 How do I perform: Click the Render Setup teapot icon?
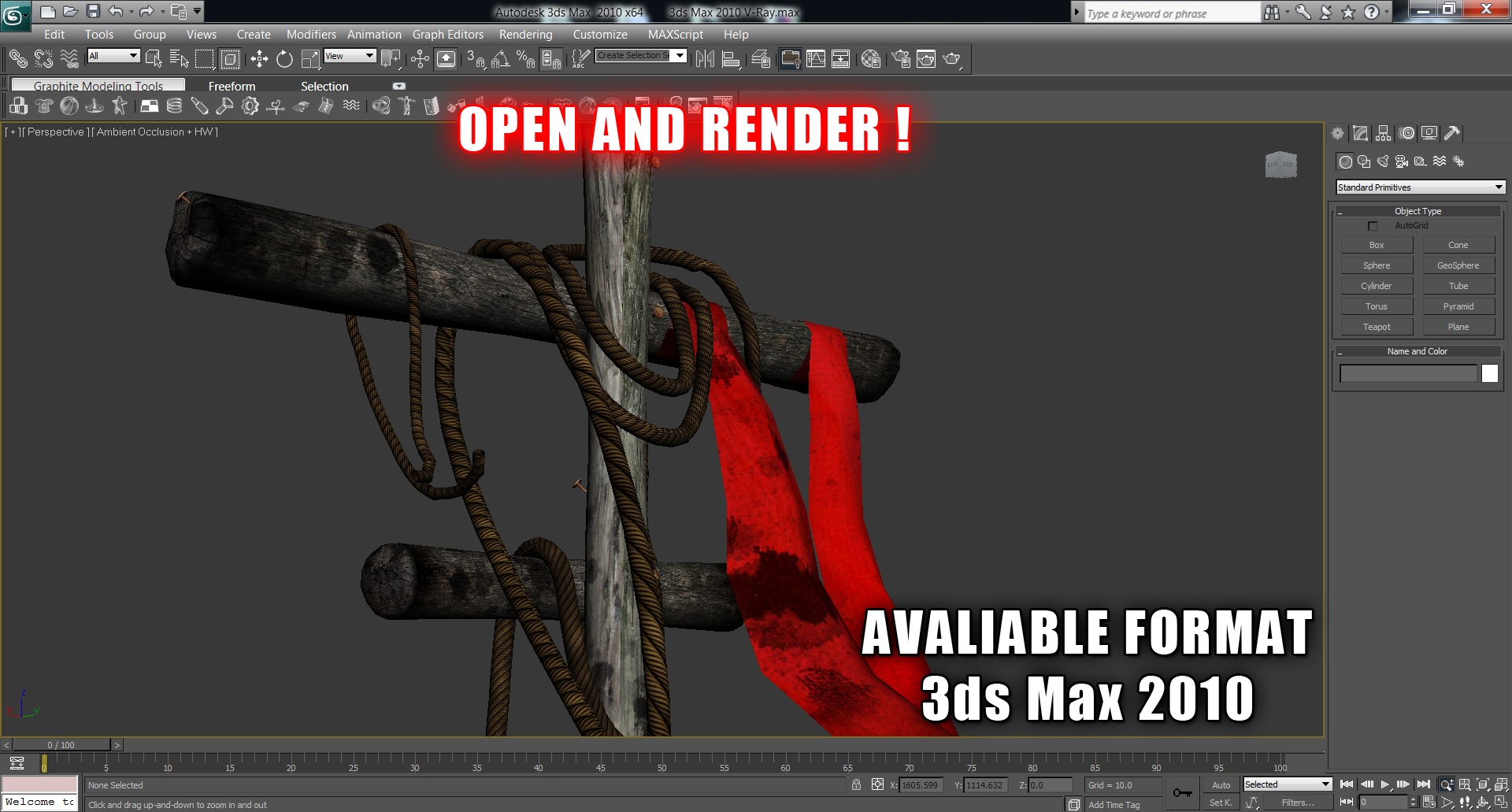901,59
